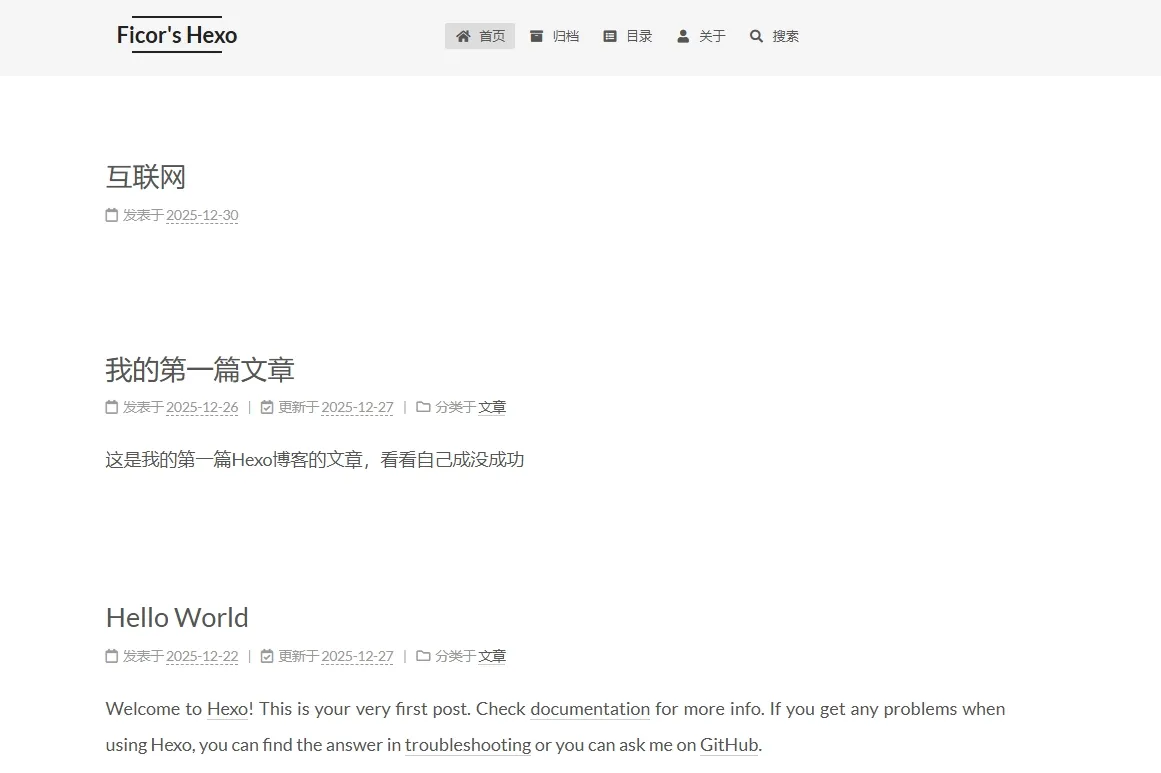Open the Hello World post title
Screen dimensions: 1161x773
177,617
